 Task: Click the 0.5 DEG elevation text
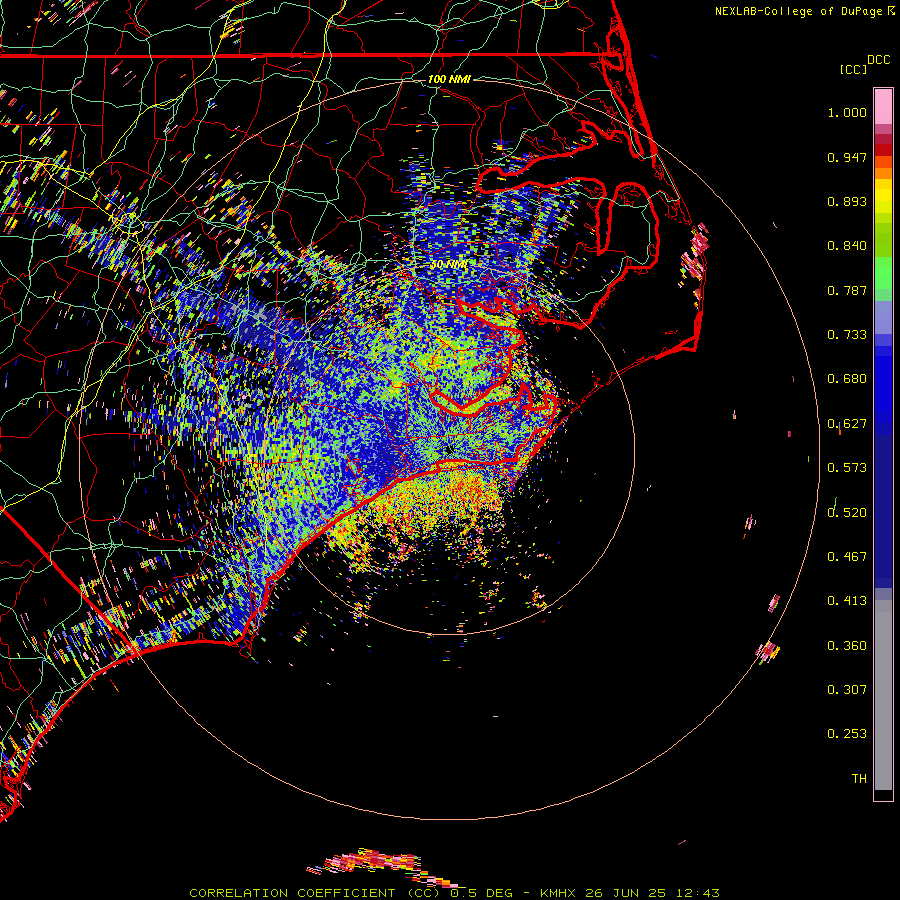point(481,893)
